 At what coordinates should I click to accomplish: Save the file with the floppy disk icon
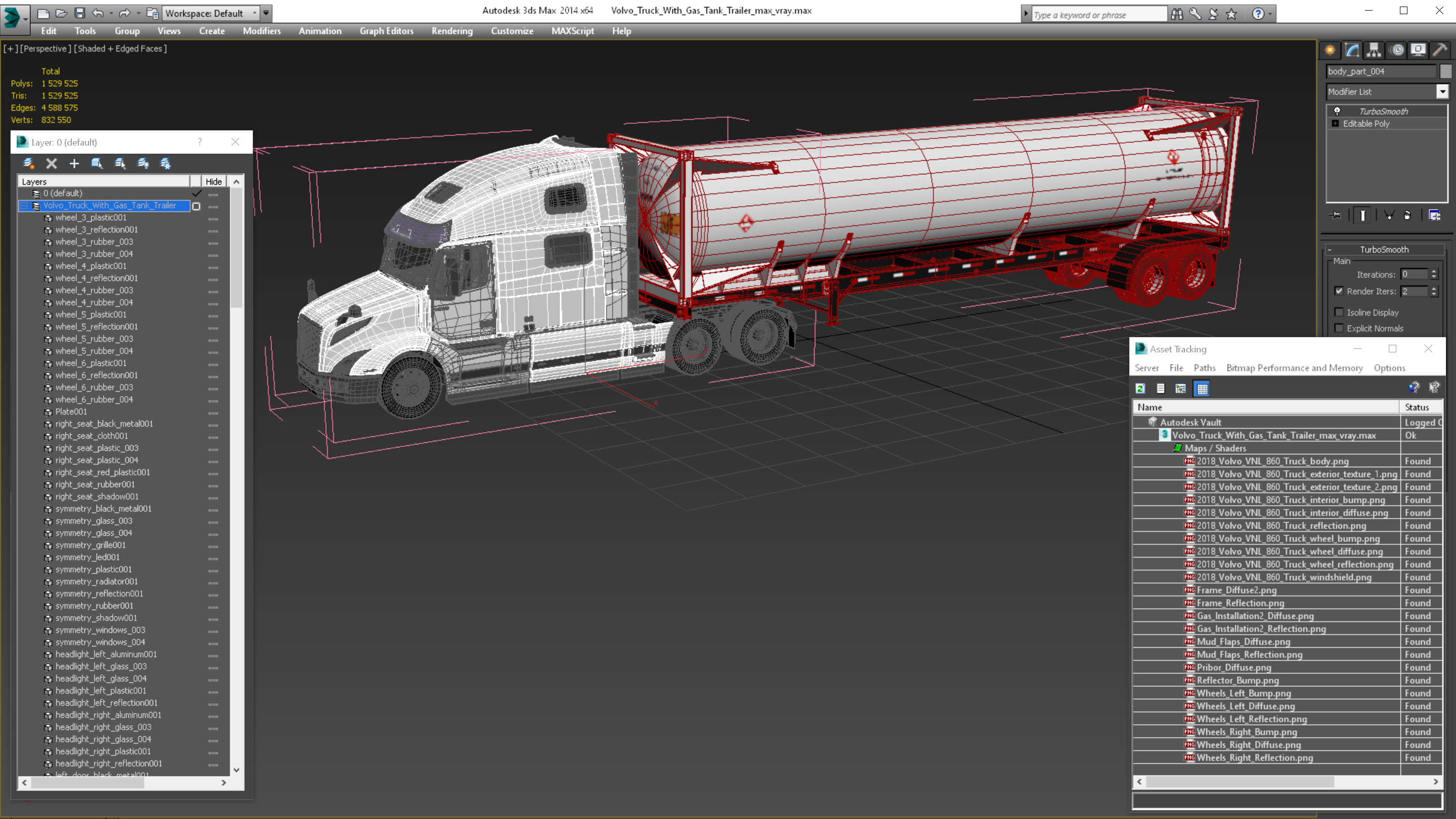80,13
